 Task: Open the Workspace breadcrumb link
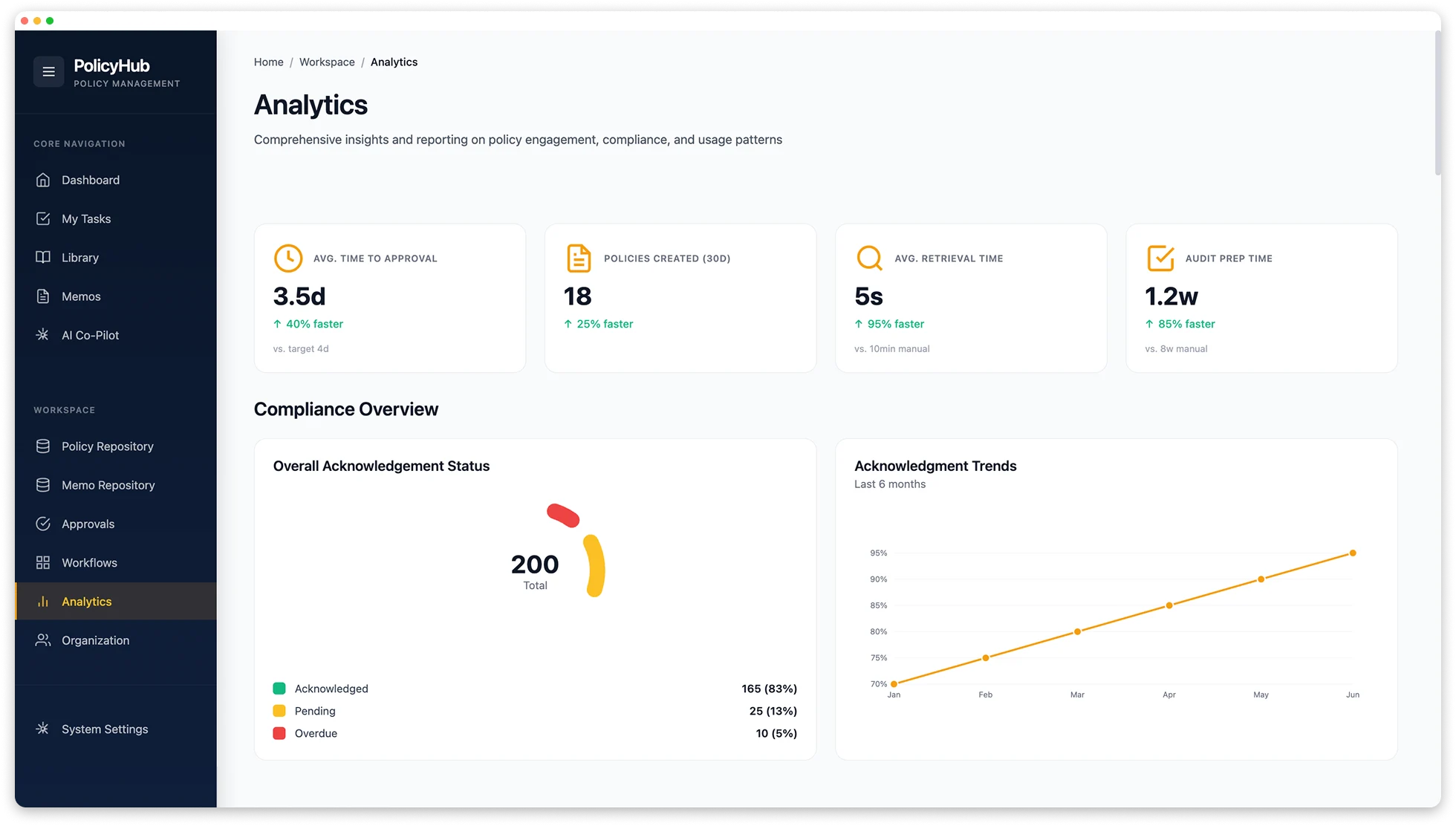click(x=327, y=62)
